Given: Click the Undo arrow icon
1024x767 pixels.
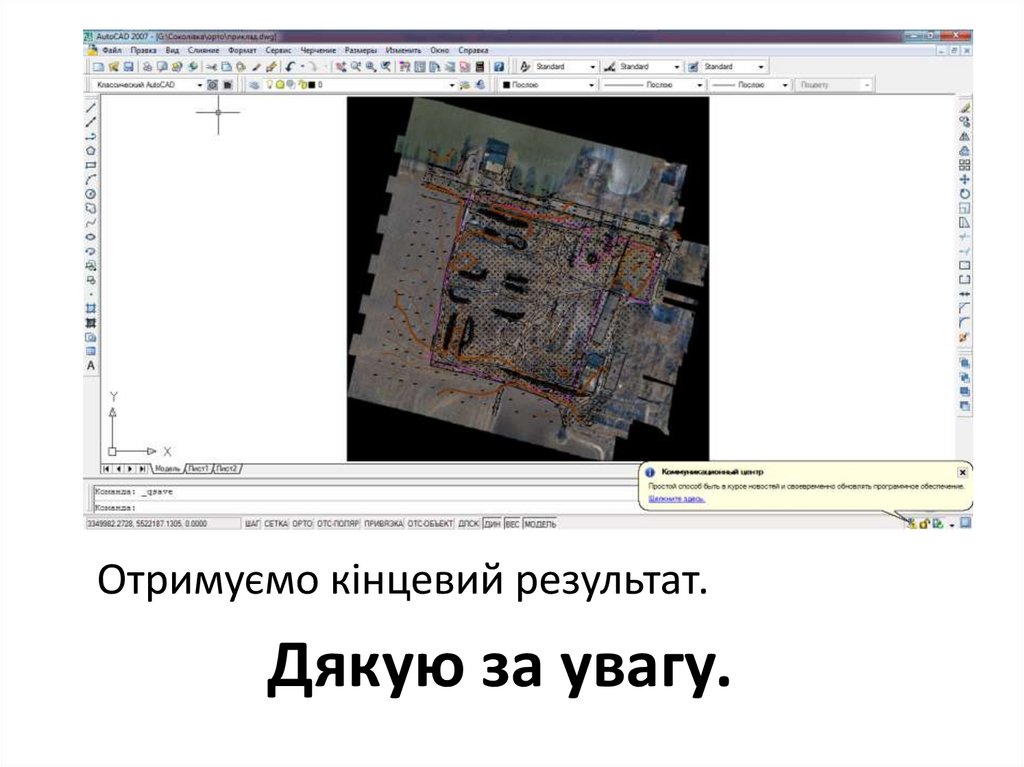Looking at the screenshot, I should [291, 67].
